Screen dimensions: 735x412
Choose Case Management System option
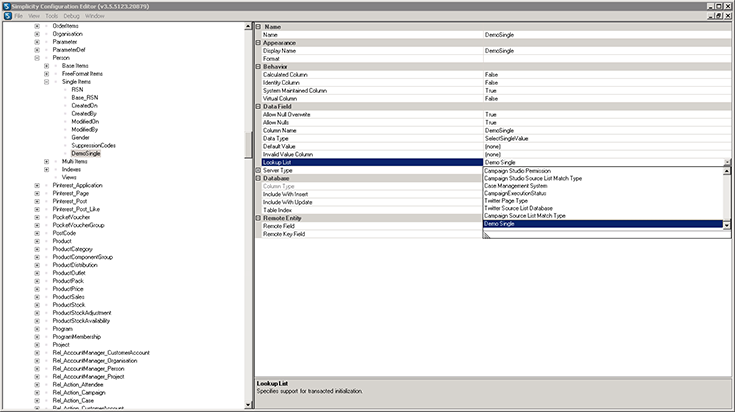click(516, 186)
